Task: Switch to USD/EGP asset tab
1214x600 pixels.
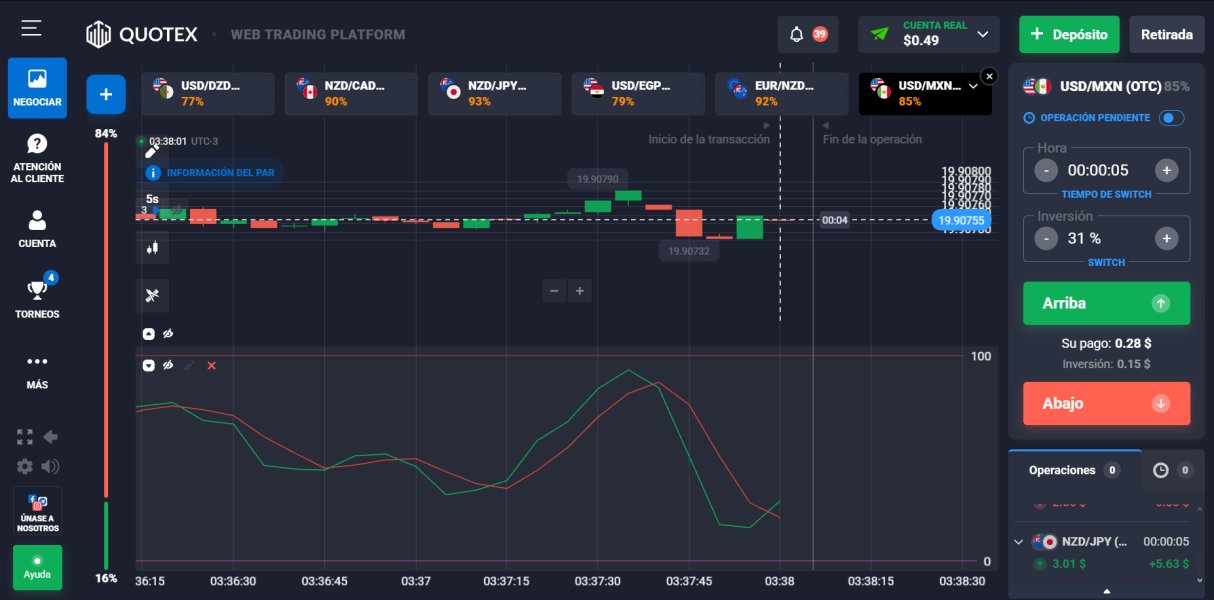Action: 638,93
